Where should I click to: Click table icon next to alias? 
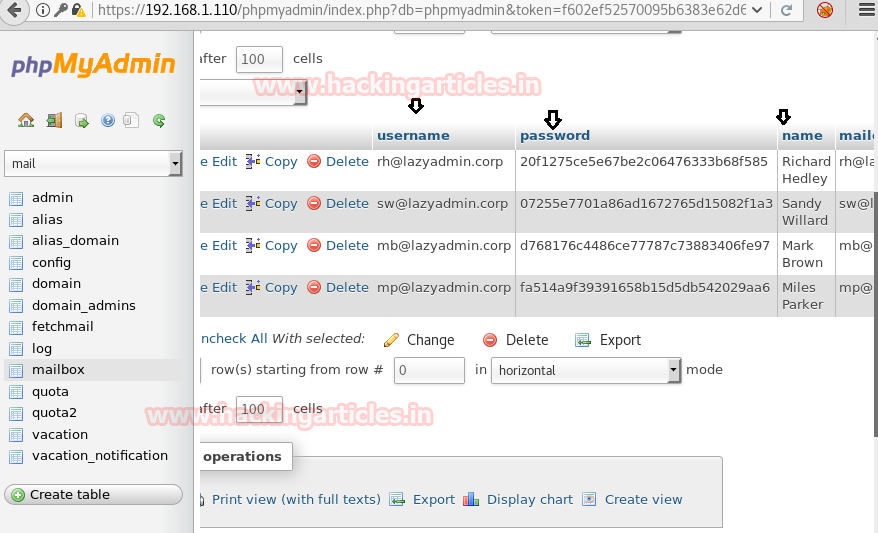pos(16,220)
